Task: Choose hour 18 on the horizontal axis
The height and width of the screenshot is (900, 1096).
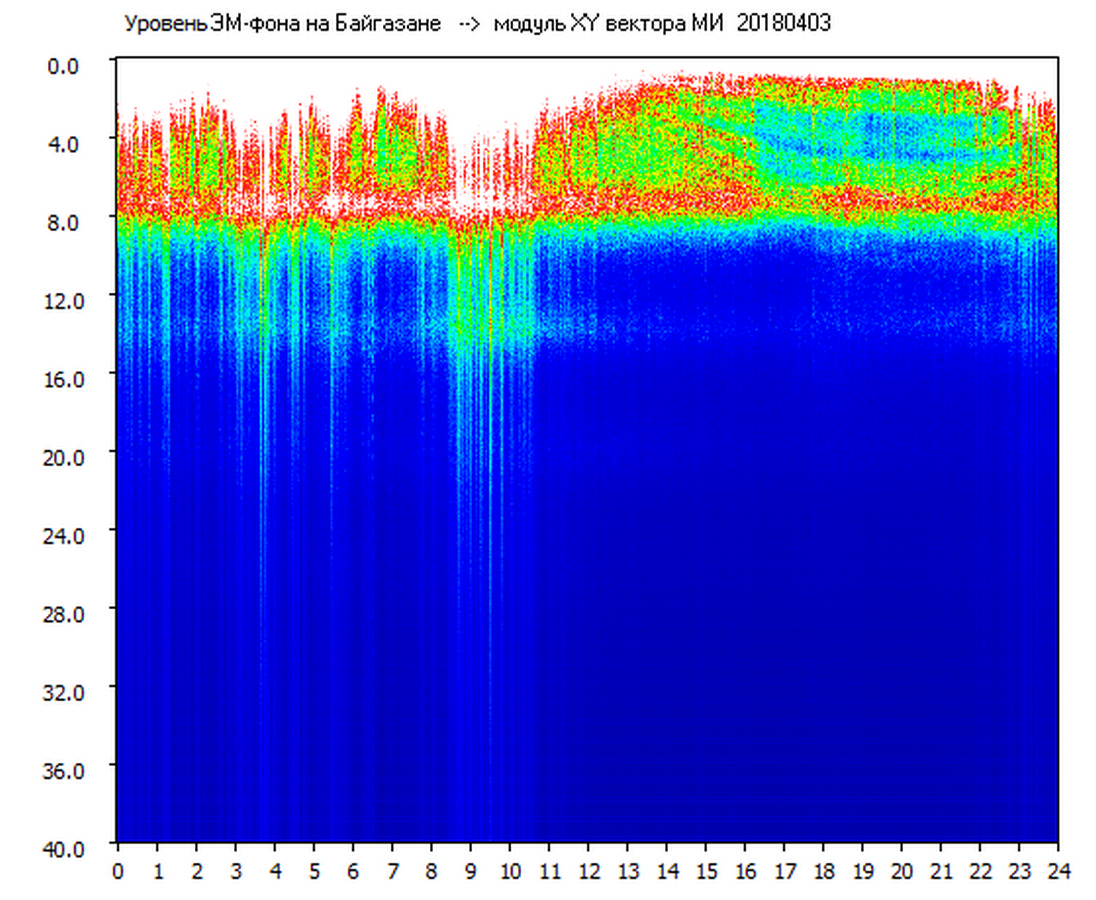Action: click(x=823, y=870)
